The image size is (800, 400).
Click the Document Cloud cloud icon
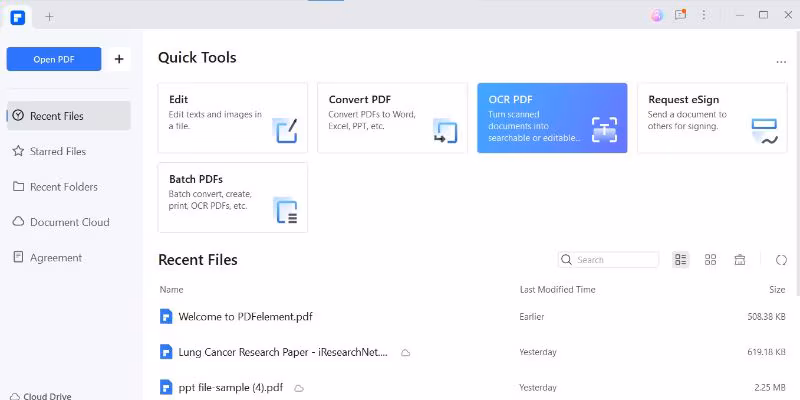point(18,221)
